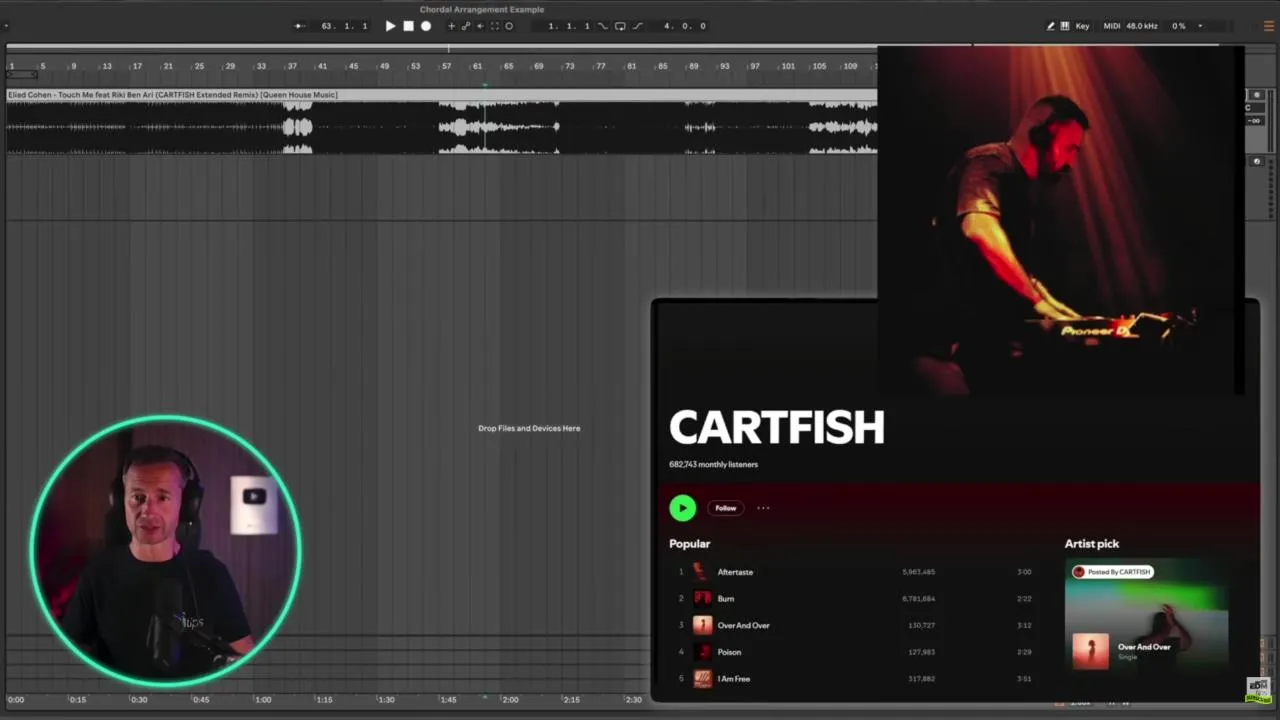Arm the Arrangement Record button
The height and width of the screenshot is (720, 1280).
[426, 26]
